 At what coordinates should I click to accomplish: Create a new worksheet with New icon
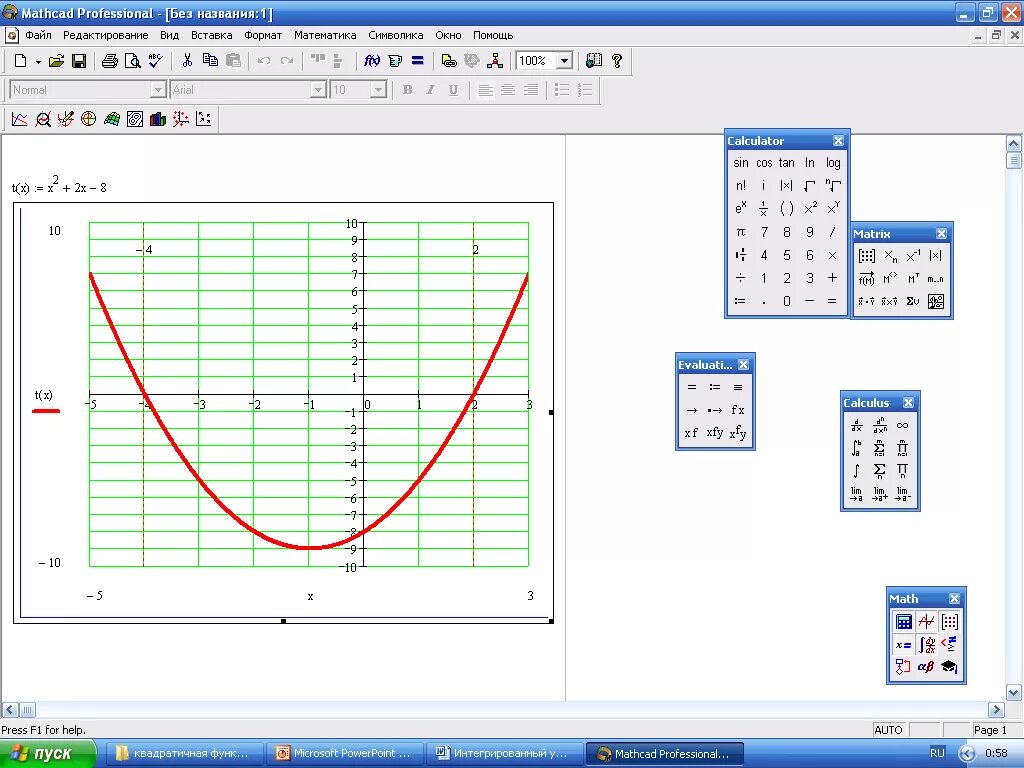click(x=20, y=61)
